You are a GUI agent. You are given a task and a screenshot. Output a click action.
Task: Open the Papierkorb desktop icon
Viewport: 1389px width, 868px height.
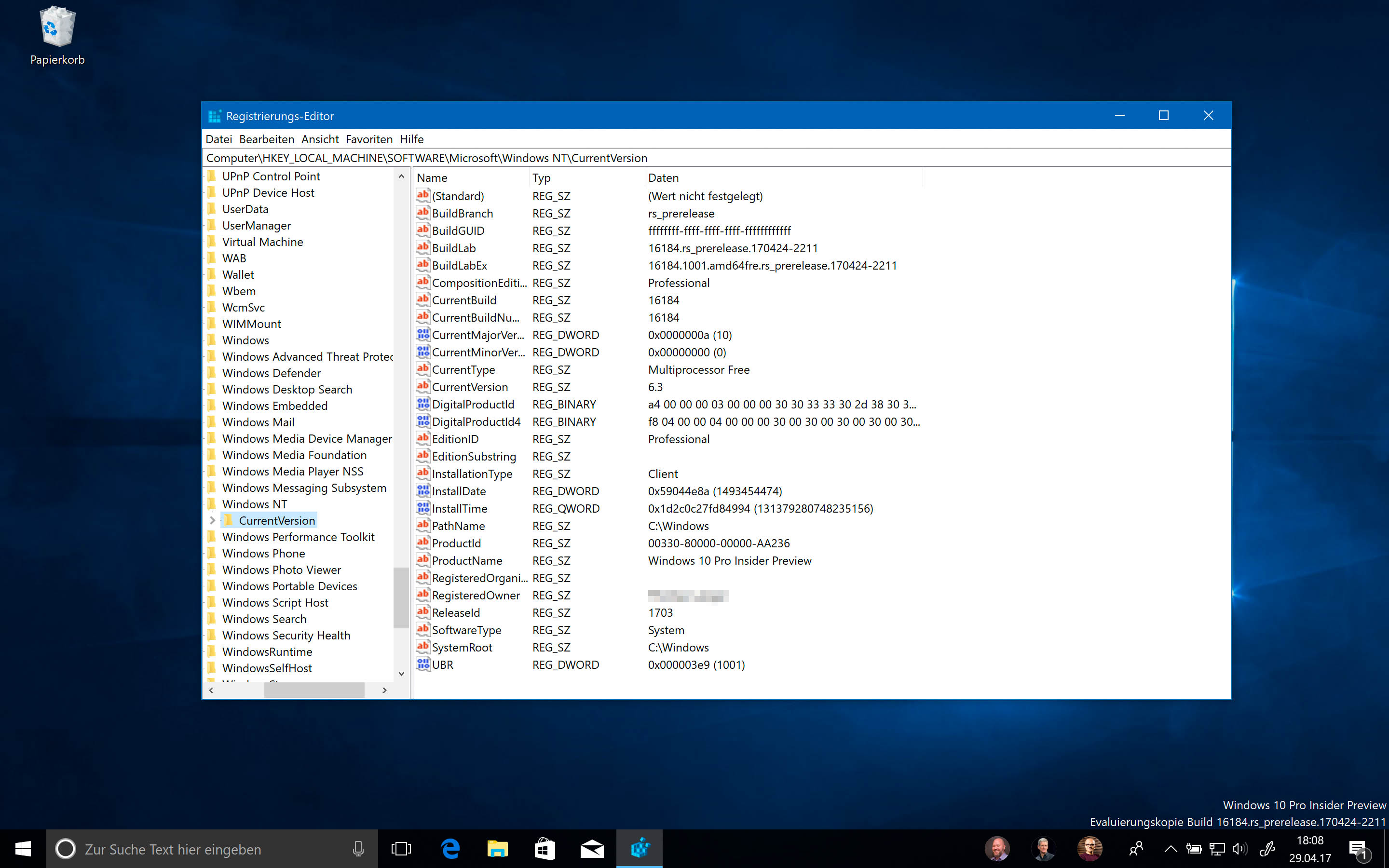pos(57,36)
